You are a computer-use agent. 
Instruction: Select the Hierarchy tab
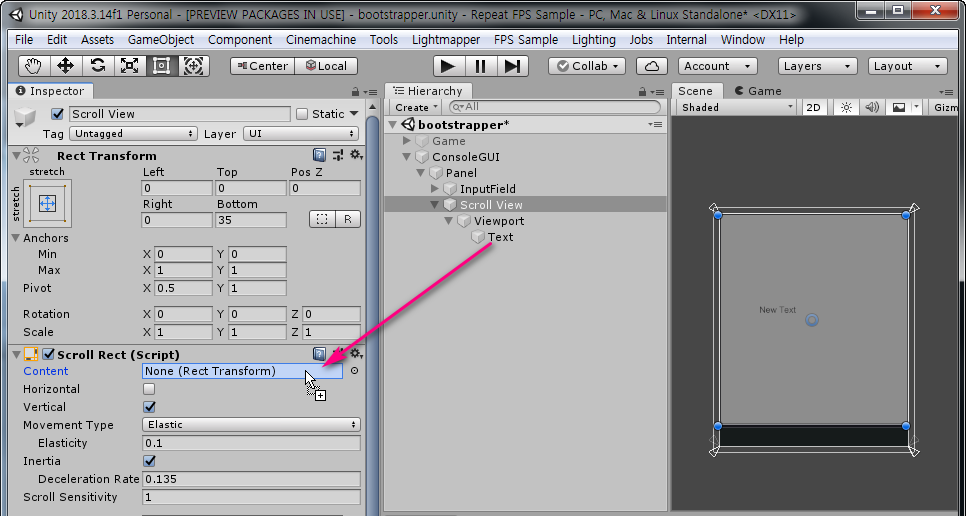pyautogui.click(x=428, y=91)
